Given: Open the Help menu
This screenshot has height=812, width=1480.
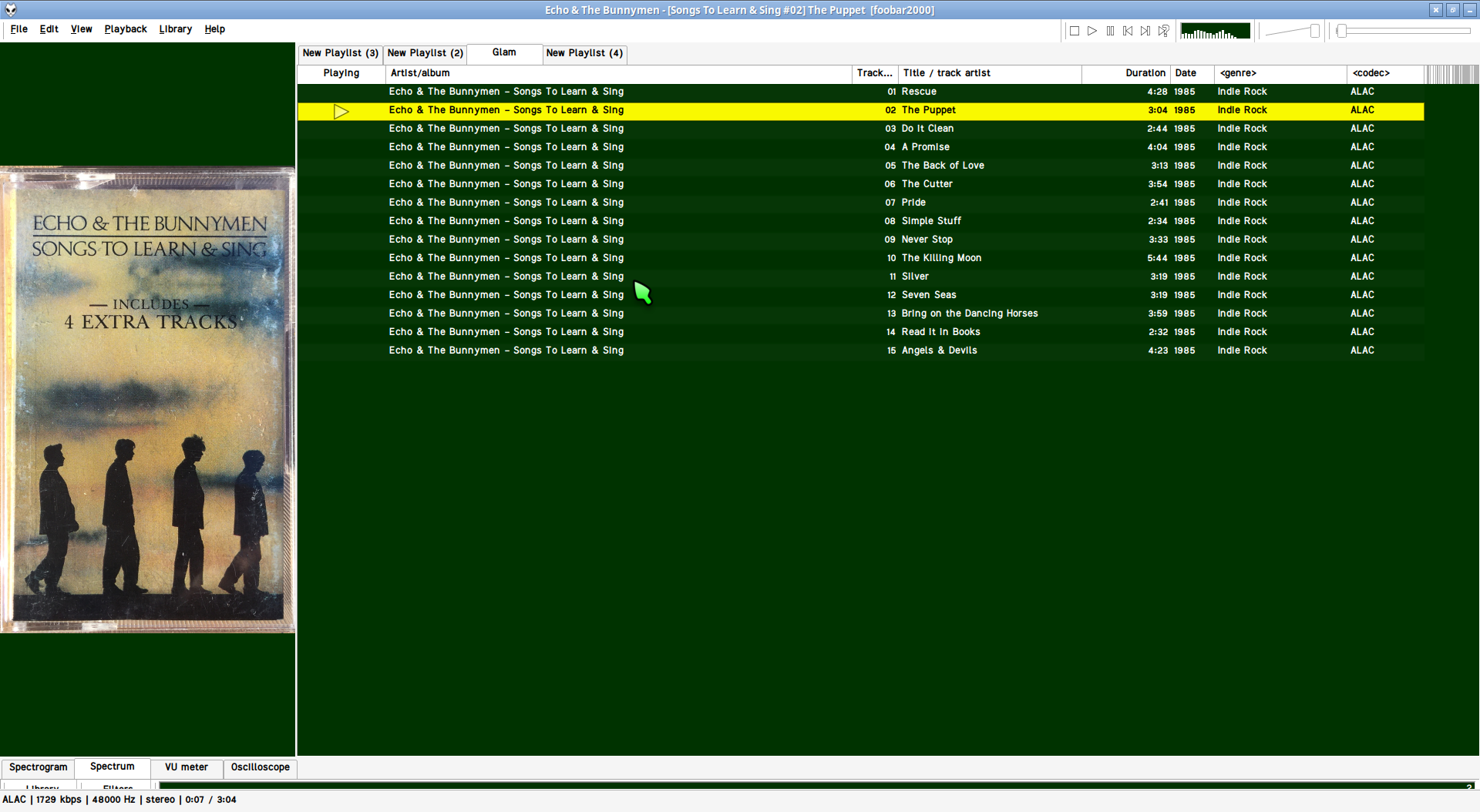Looking at the screenshot, I should (x=215, y=29).
